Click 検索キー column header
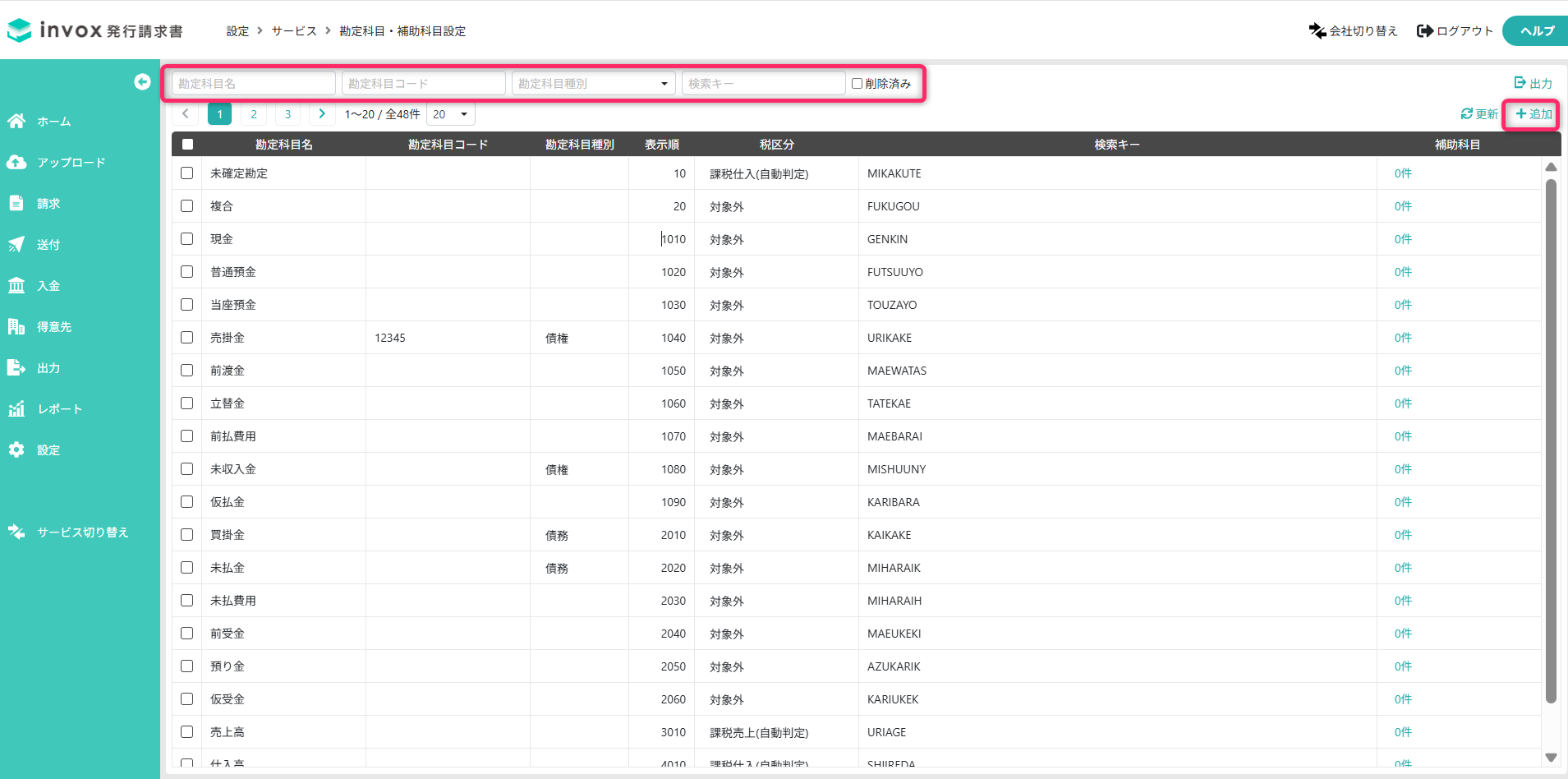 [1117, 145]
